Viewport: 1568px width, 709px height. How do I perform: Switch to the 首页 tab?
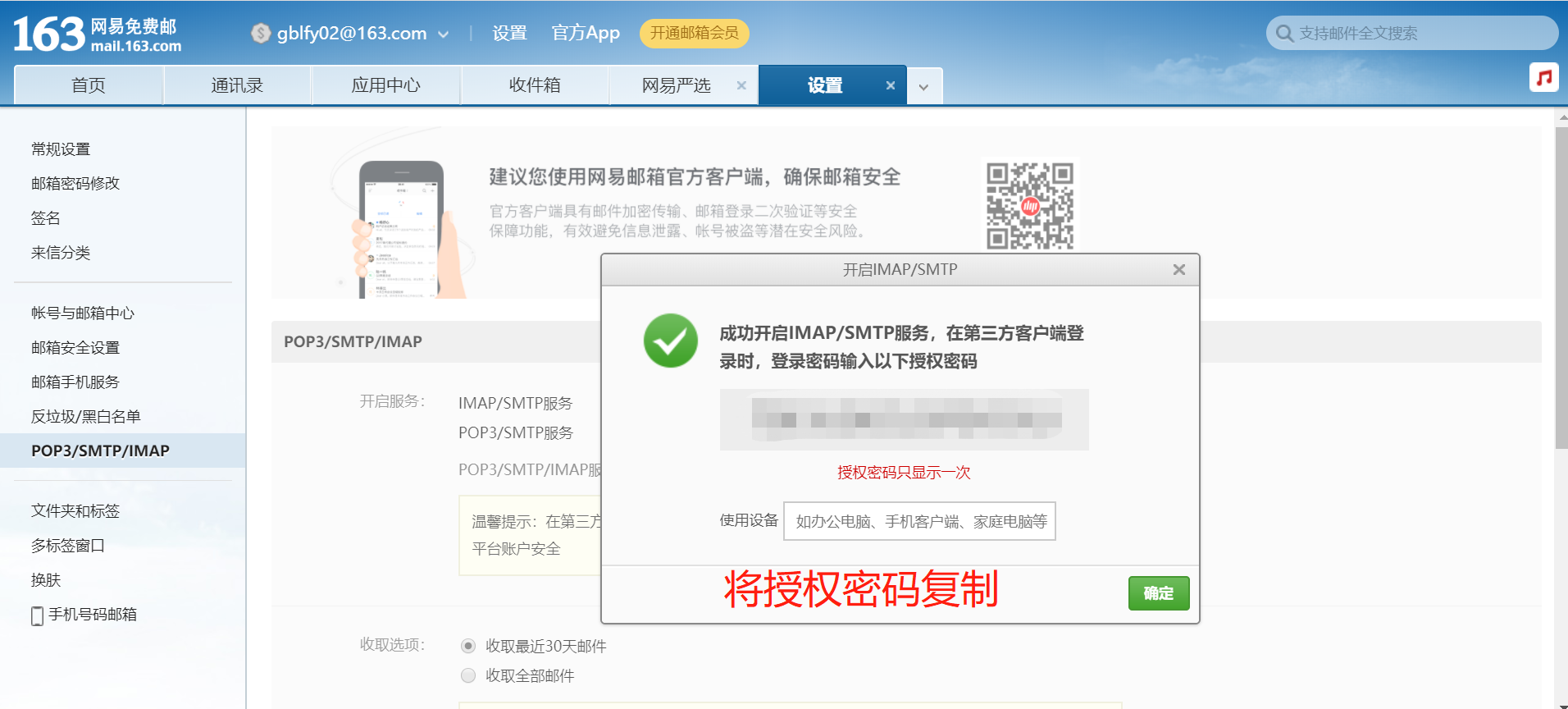click(x=89, y=85)
